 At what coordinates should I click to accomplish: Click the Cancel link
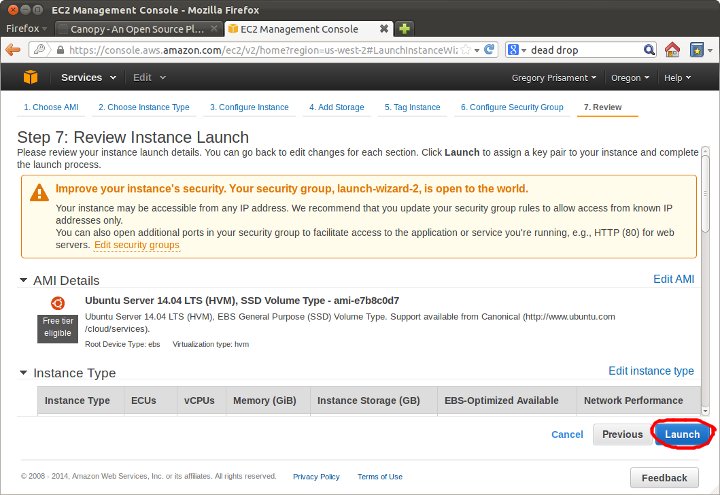[x=567, y=434]
